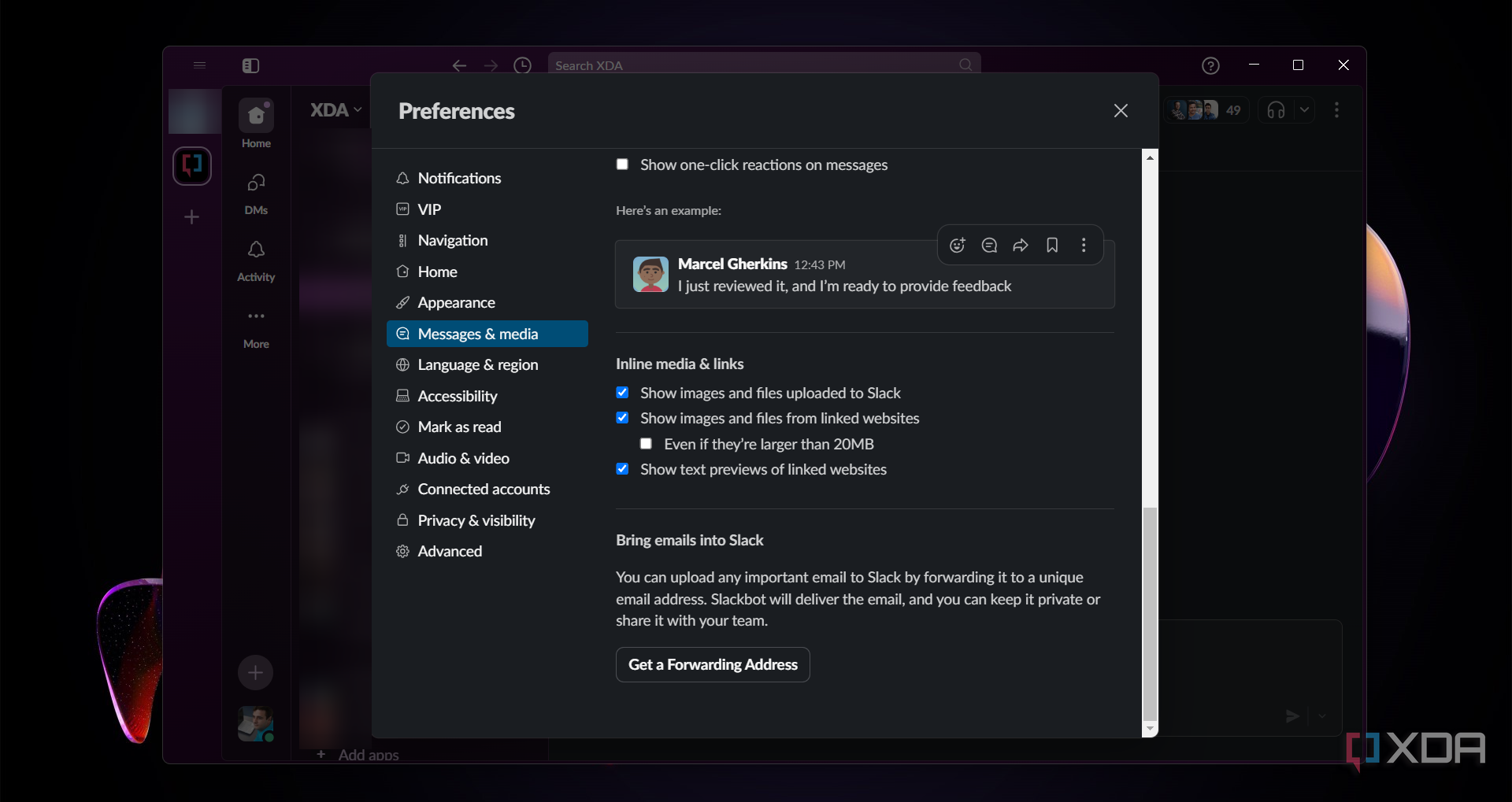
Task: Open channel options three-dot menu
Action: tap(1336, 110)
